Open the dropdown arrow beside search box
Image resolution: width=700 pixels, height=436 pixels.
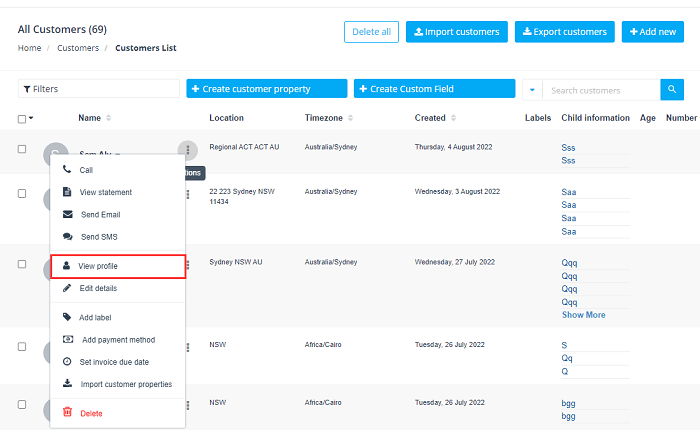tap(532, 90)
